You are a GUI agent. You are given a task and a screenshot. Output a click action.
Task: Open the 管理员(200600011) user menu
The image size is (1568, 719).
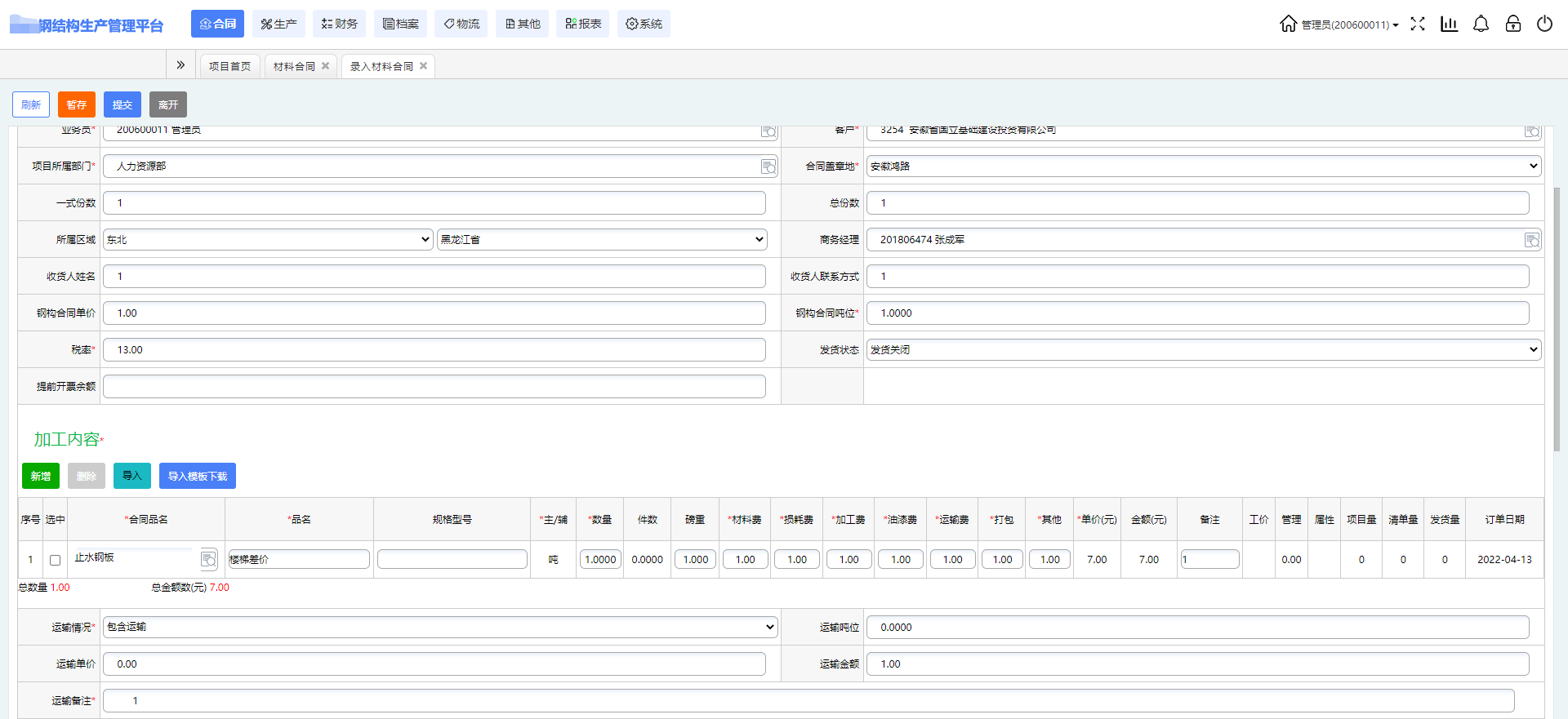pos(1350,24)
